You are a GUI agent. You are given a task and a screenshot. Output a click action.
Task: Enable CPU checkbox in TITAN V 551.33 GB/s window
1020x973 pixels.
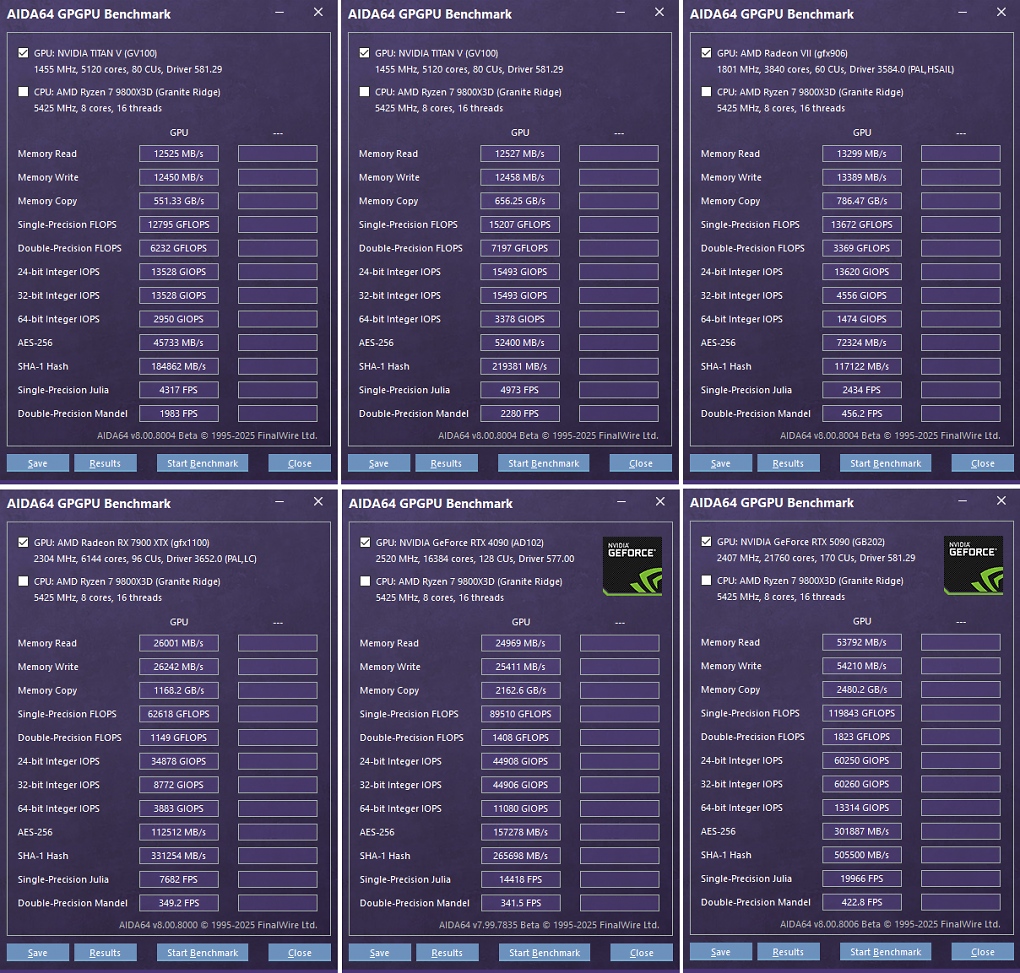(x=23, y=92)
